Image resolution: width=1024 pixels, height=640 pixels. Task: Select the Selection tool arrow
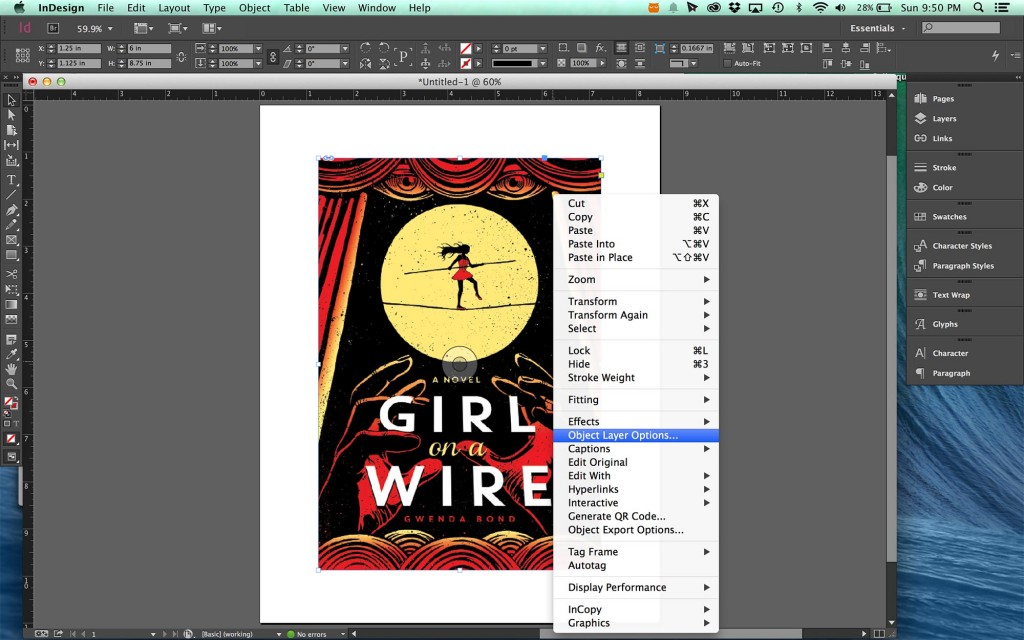pos(11,100)
